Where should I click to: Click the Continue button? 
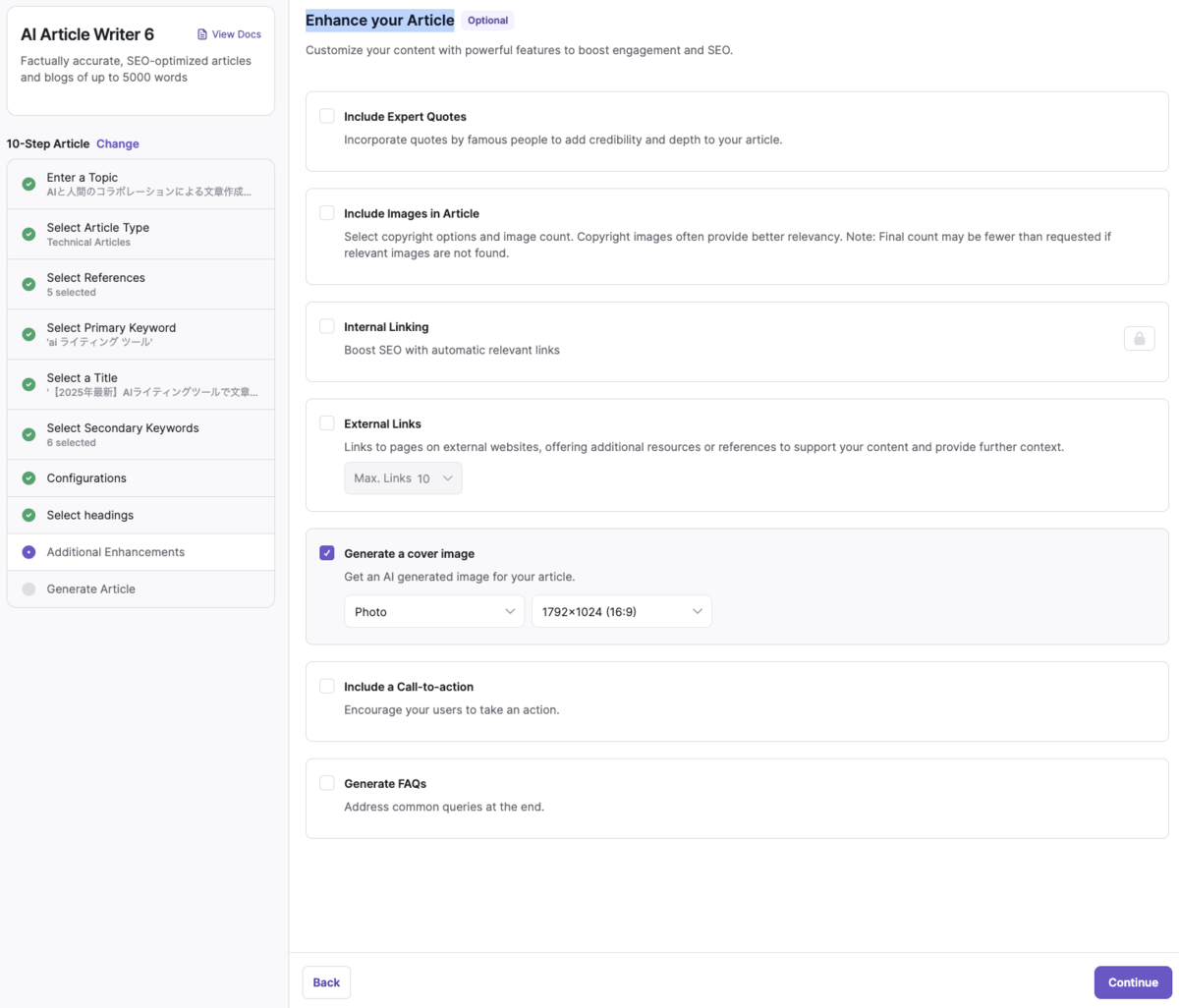(x=1133, y=982)
